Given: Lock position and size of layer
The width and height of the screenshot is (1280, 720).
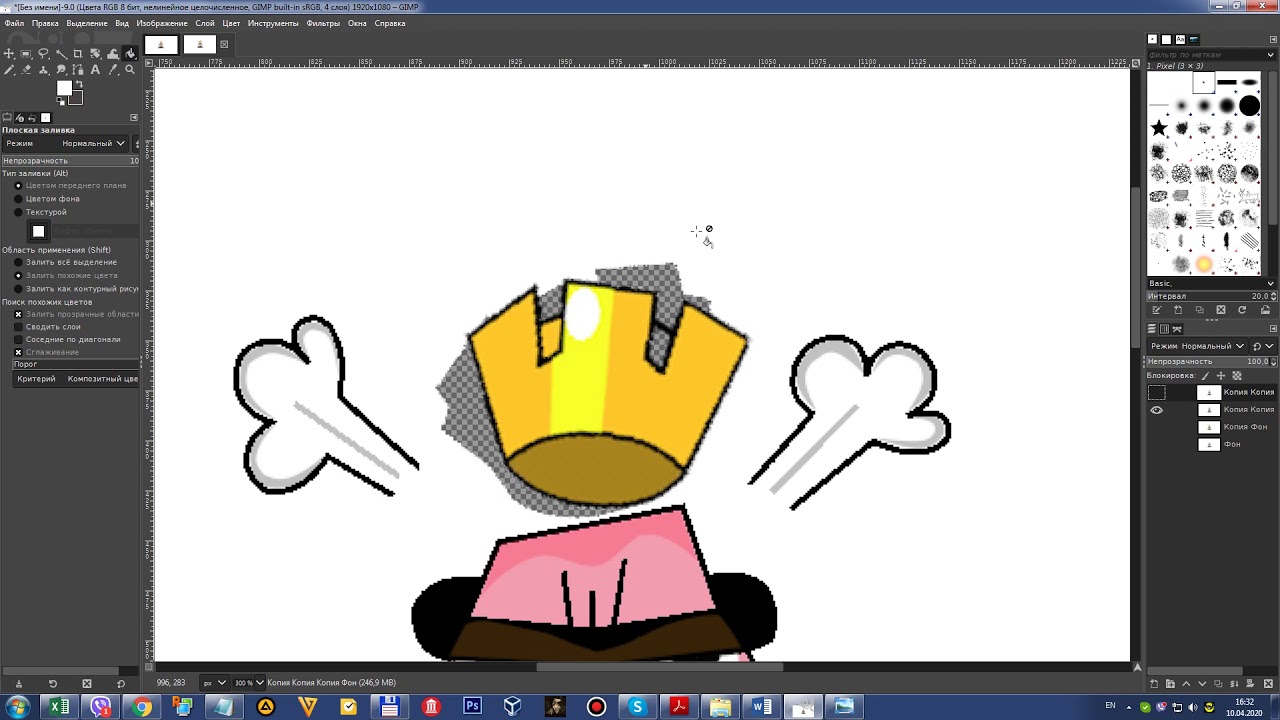Looking at the screenshot, I should [x=1221, y=376].
